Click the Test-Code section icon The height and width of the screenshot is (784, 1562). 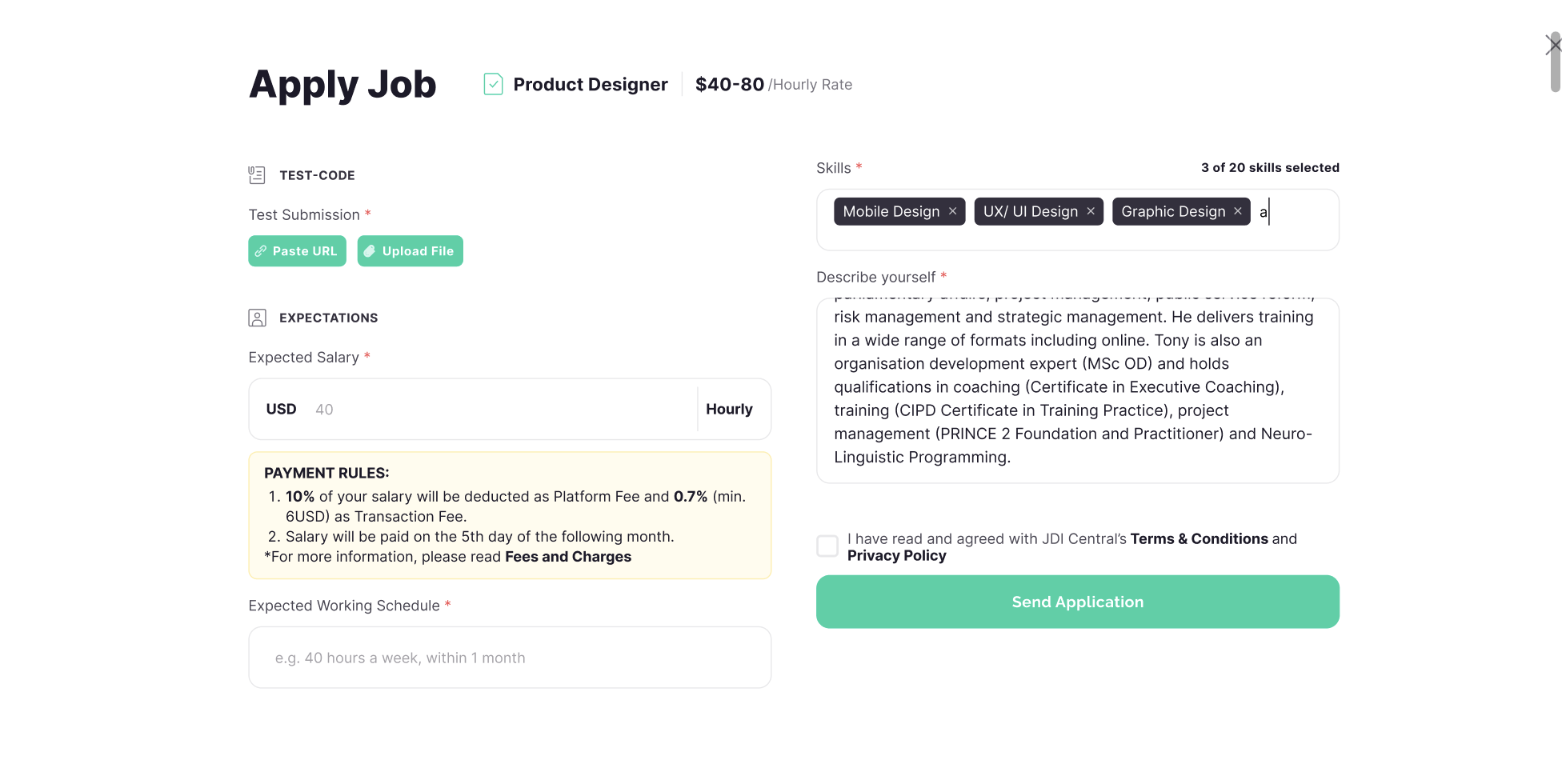coord(257,175)
